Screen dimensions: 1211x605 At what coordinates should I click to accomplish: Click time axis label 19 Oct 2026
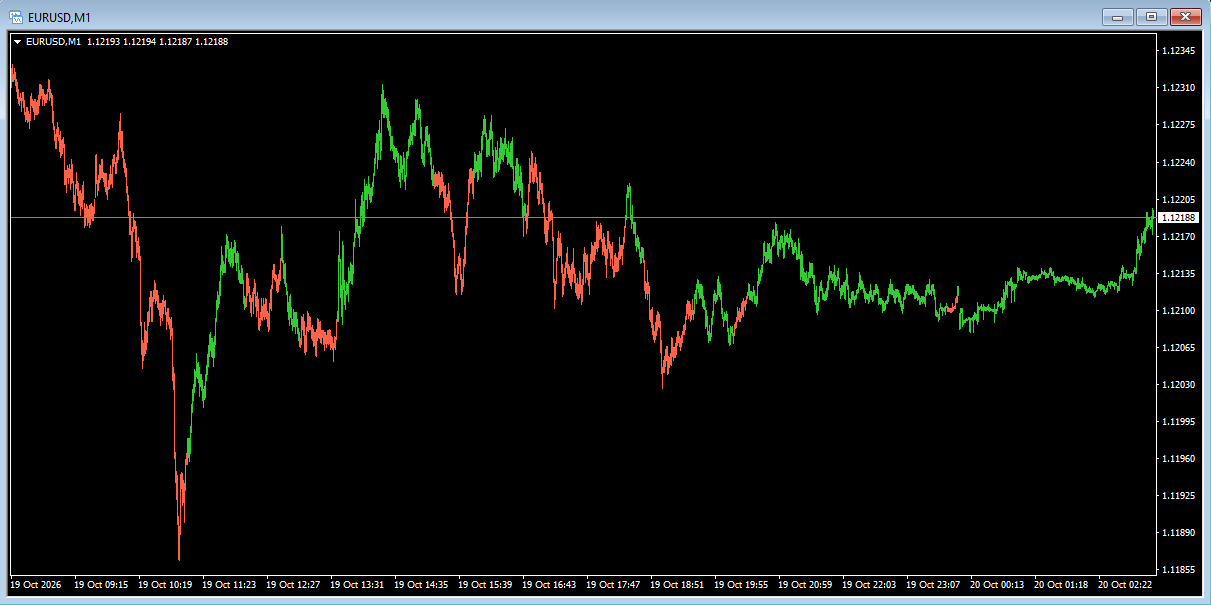click(35, 584)
